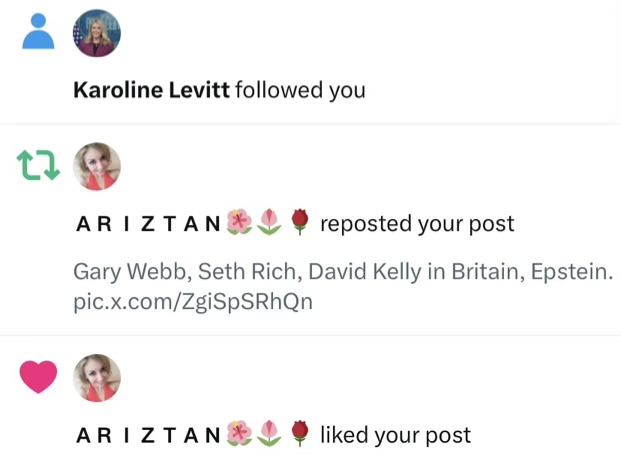Click ARIZTAN's name in the liked notification

tap(149, 435)
